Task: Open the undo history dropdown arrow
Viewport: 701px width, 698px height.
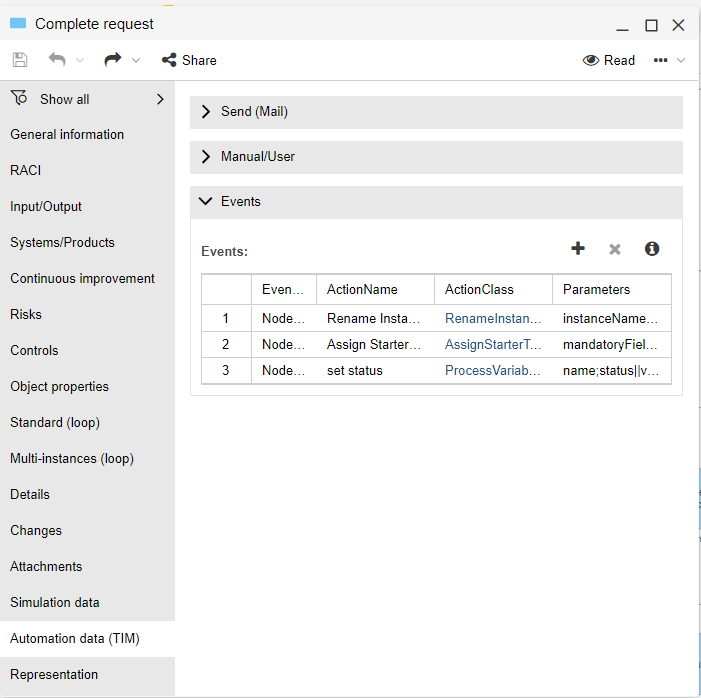Action: pos(80,60)
